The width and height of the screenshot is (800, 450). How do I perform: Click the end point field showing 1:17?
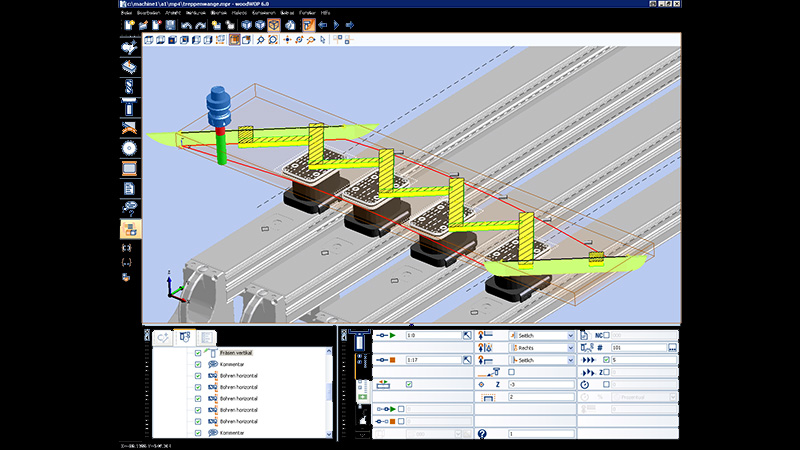click(x=434, y=360)
